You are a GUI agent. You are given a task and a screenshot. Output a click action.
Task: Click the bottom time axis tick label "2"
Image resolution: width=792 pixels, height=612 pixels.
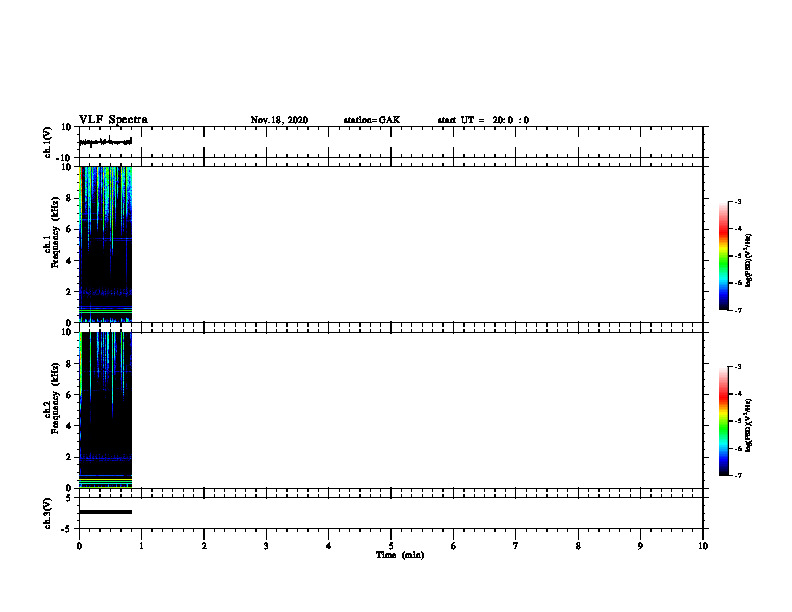204,546
